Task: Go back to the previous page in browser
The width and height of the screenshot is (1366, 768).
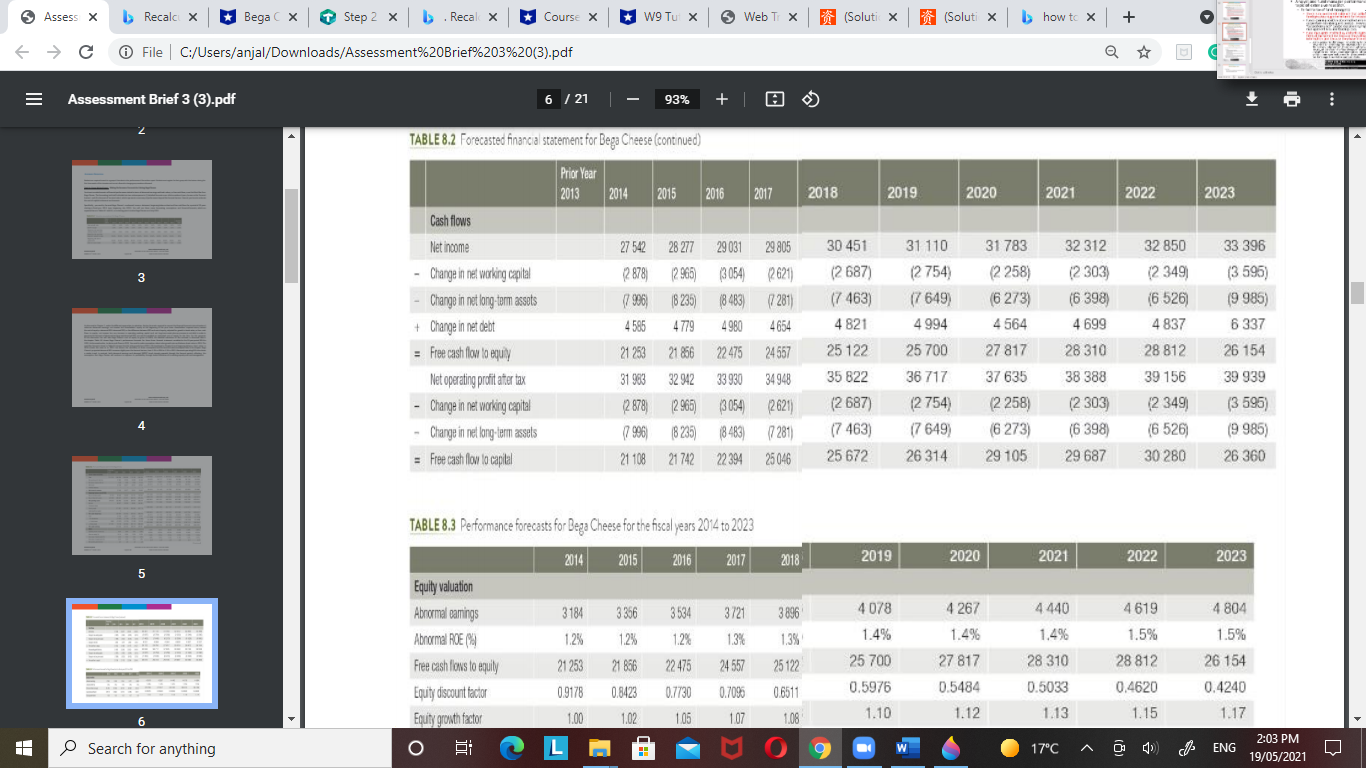Action: click(x=24, y=52)
